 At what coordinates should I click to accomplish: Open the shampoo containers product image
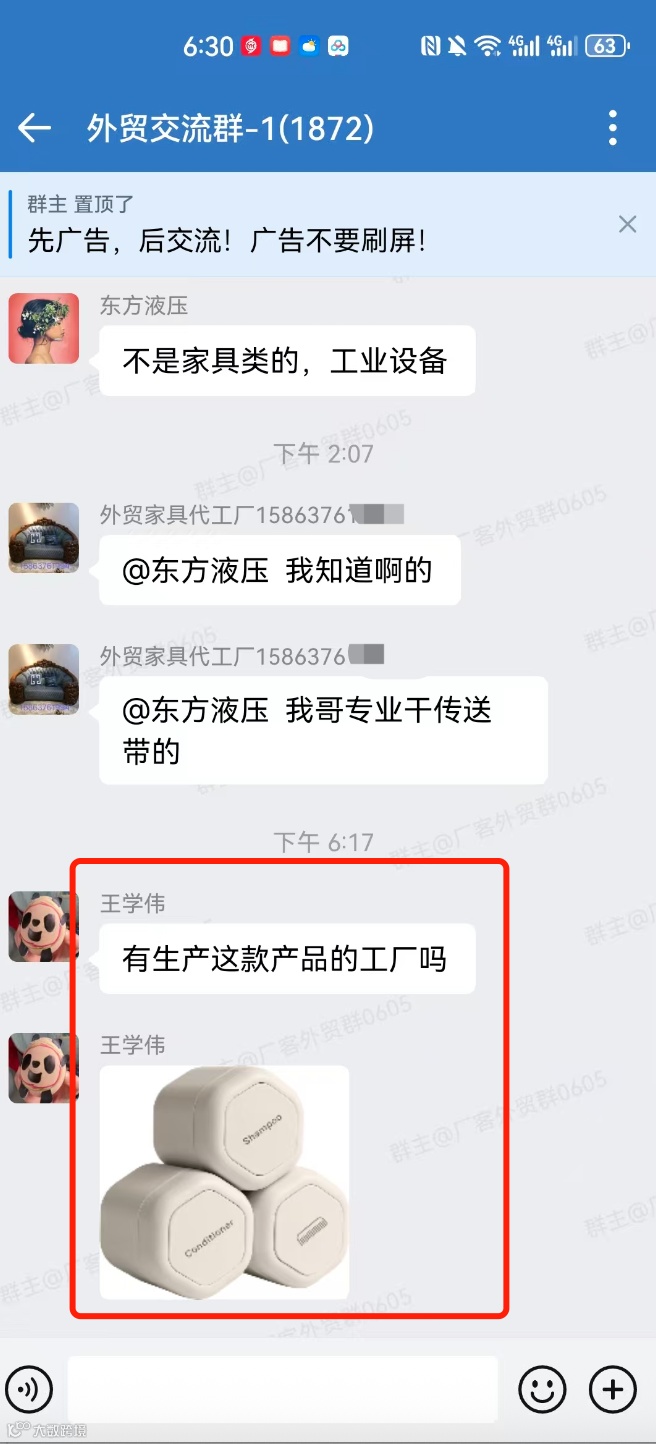click(x=224, y=1182)
